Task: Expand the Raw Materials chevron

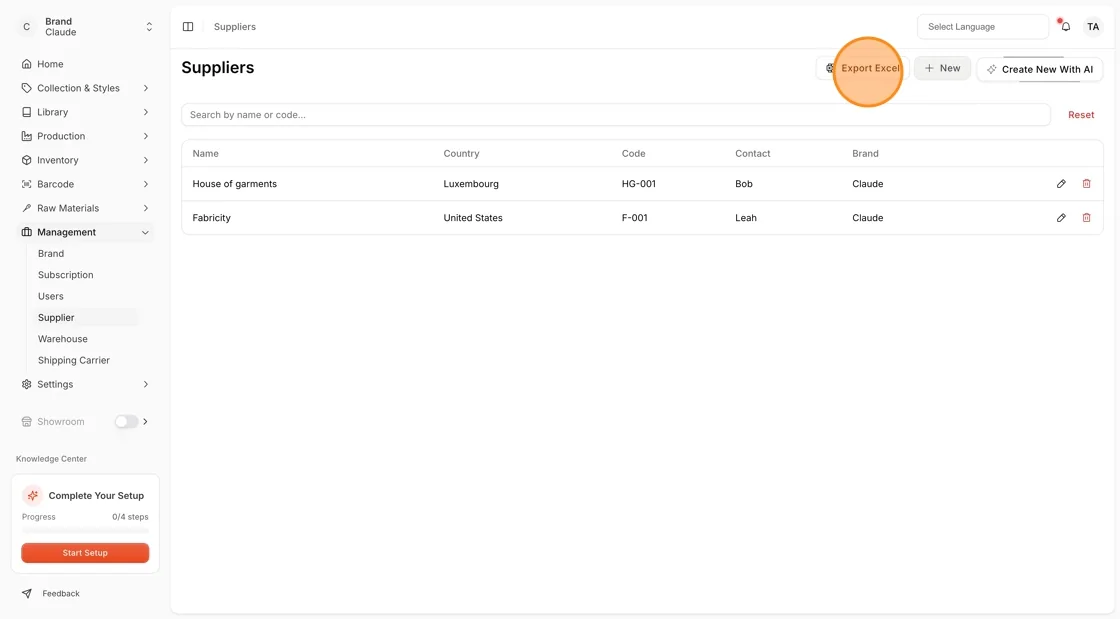Action: click(x=146, y=208)
